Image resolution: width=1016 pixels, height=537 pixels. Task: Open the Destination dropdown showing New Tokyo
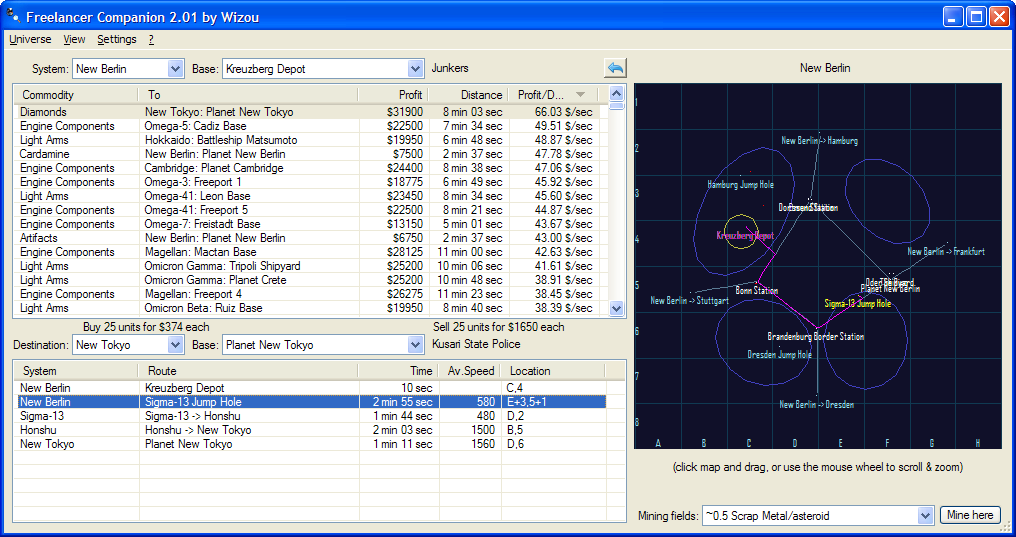[176, 345]
